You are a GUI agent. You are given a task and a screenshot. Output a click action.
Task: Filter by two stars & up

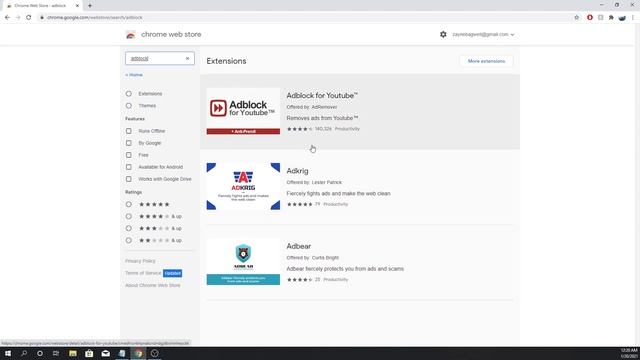129,240
